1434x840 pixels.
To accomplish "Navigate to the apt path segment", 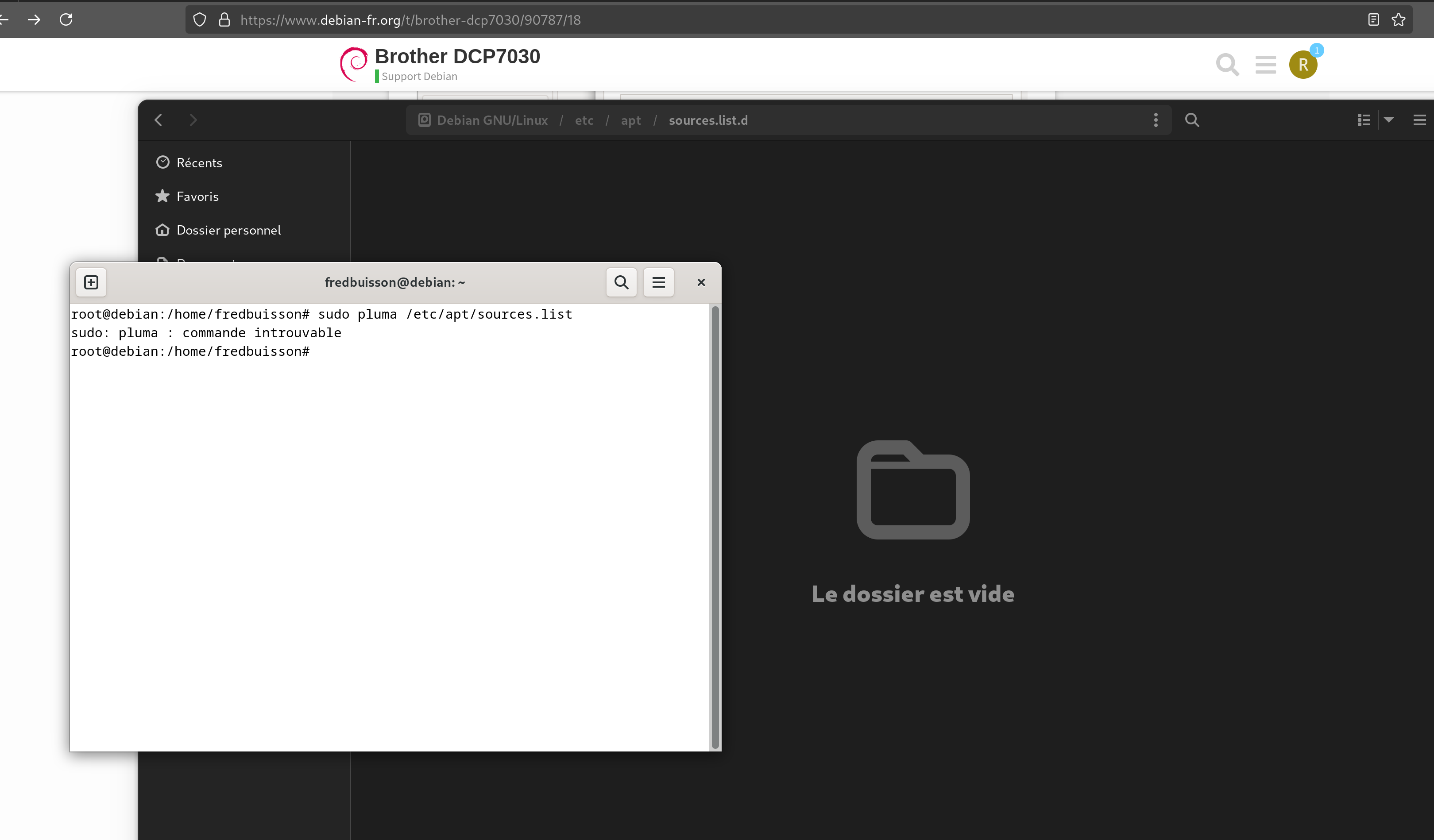I will click(x=630, y=120).
